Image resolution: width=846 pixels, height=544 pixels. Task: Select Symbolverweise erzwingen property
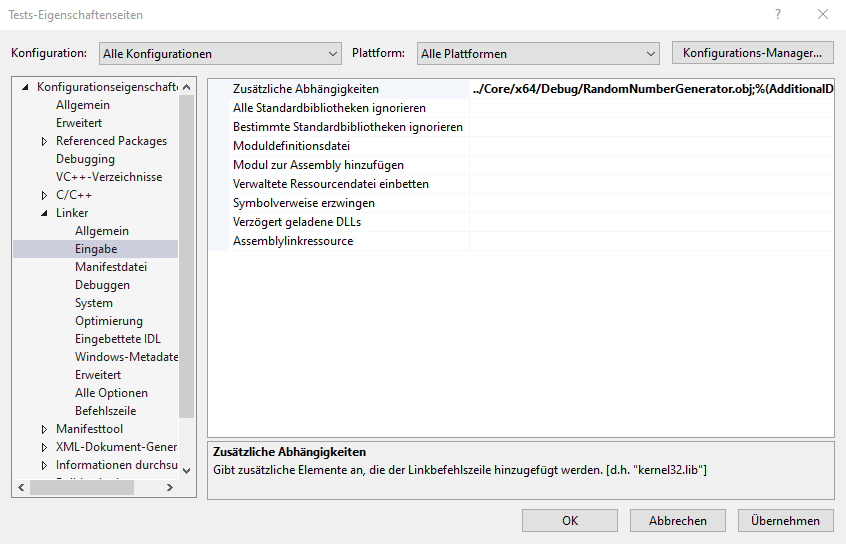[521, 203]
